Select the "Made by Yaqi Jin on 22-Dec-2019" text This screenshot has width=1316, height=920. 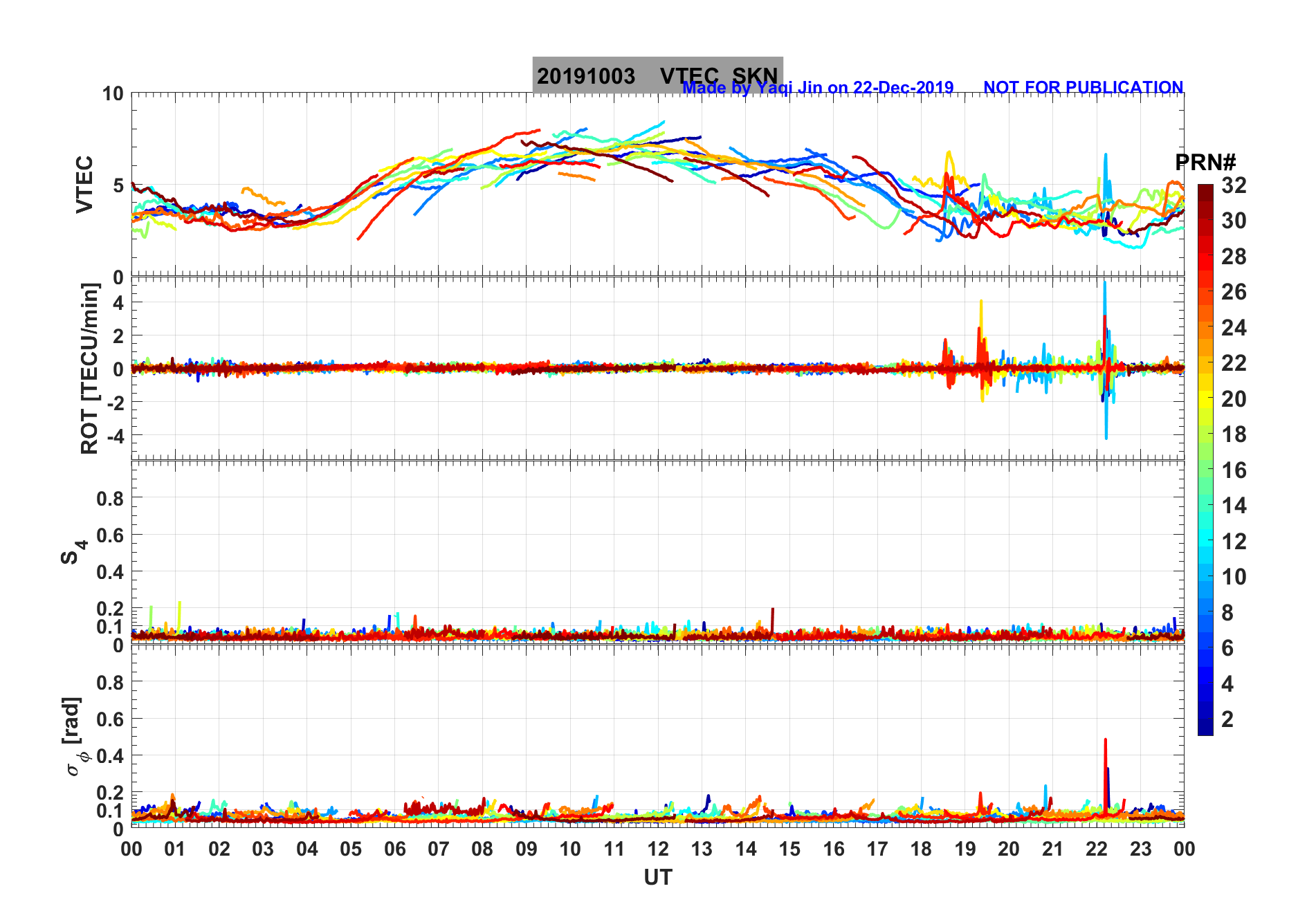(818, 88)
